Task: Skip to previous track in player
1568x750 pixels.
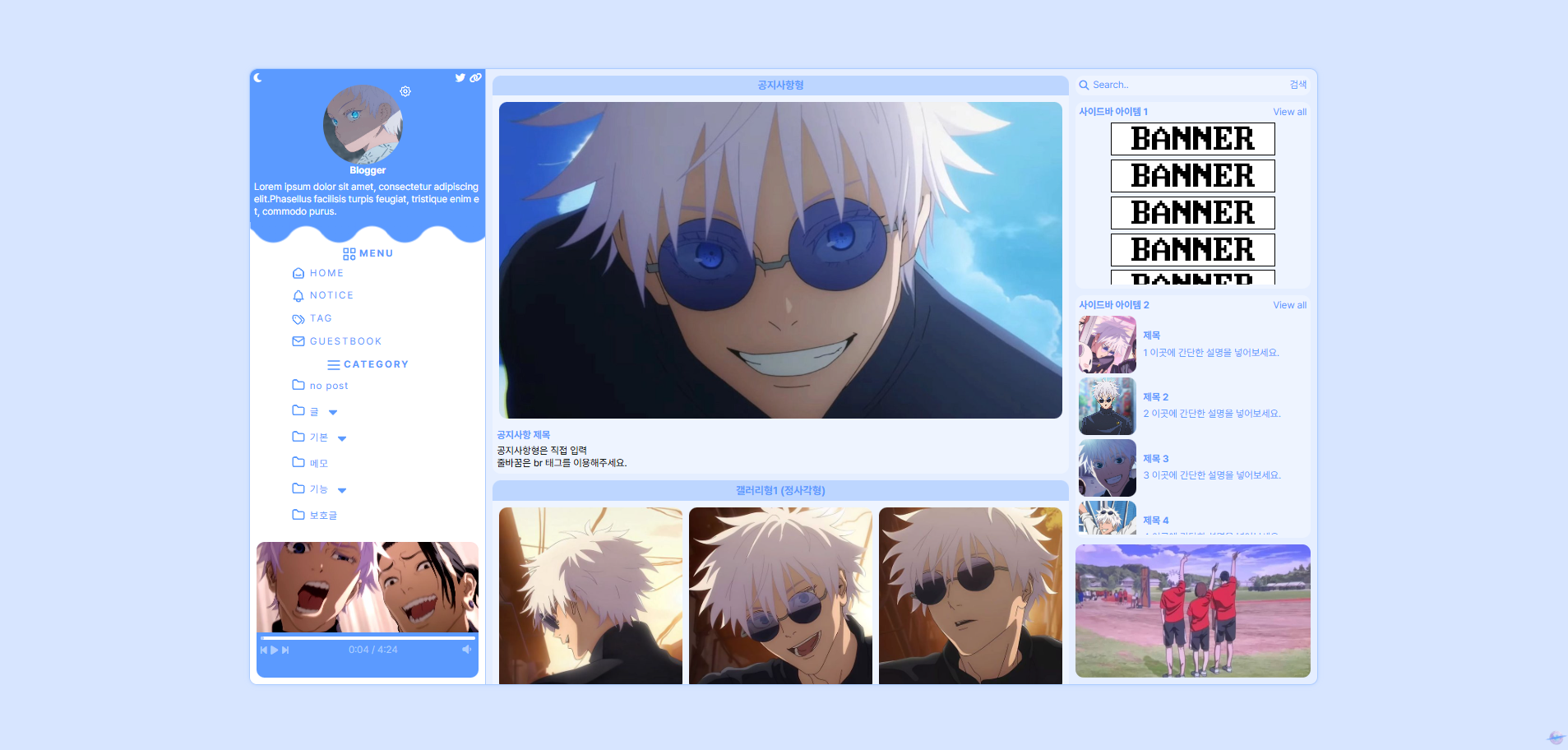Action: (x=264, y=650)
